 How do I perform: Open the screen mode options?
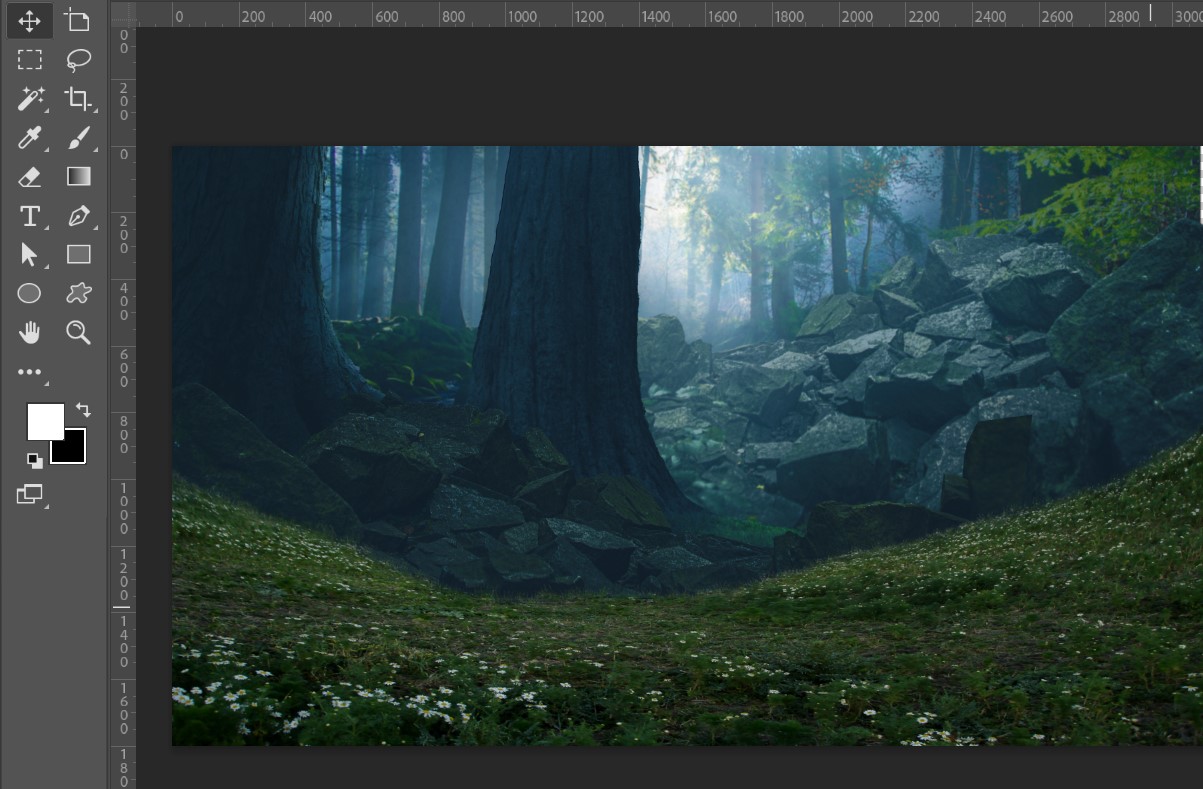29,494
